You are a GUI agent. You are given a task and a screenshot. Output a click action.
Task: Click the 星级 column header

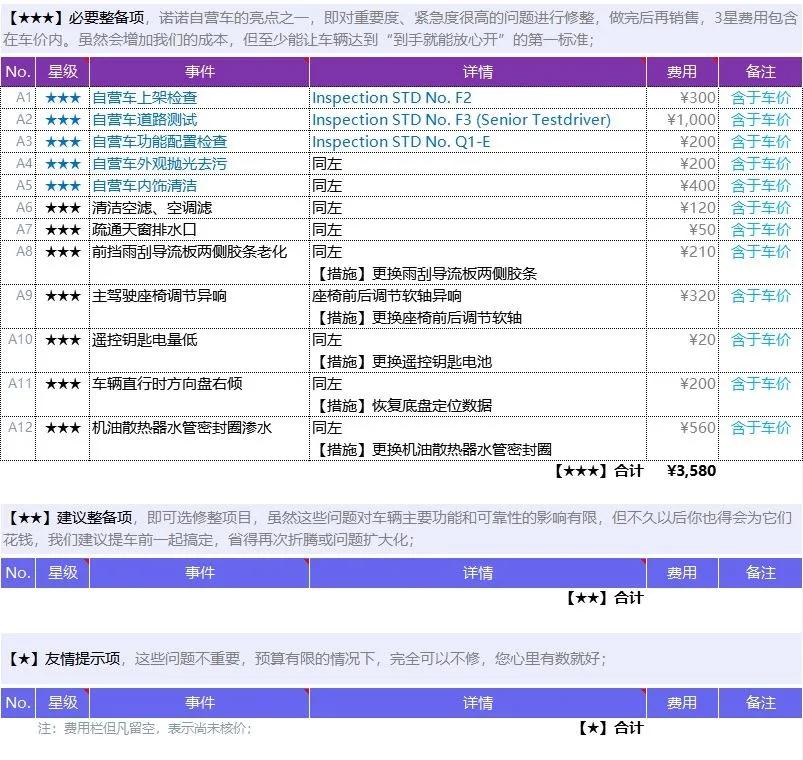coord(62,71)
